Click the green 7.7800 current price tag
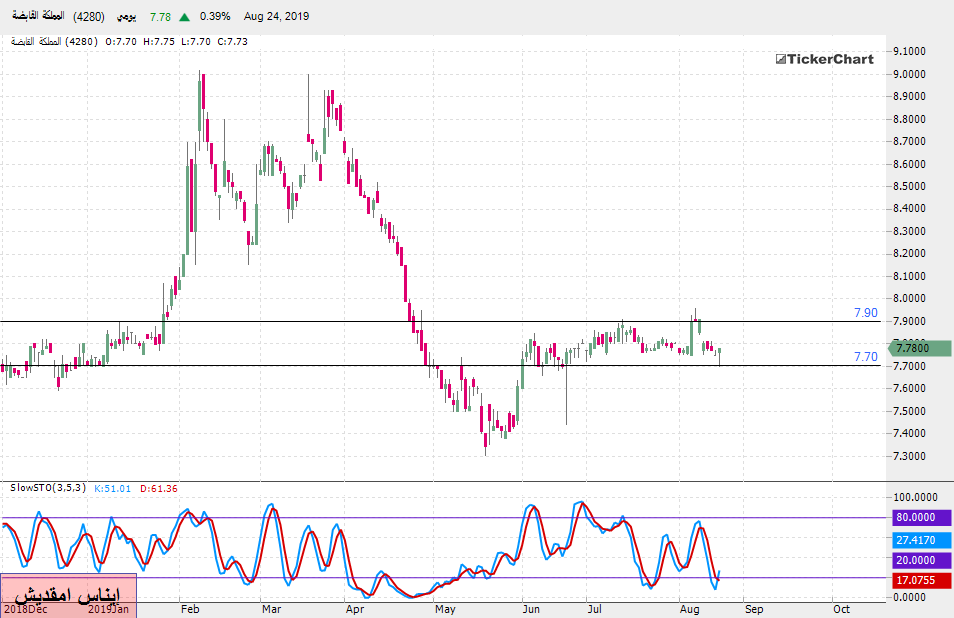This screenshot has width=954, height=618. click(x=921, y=348)
